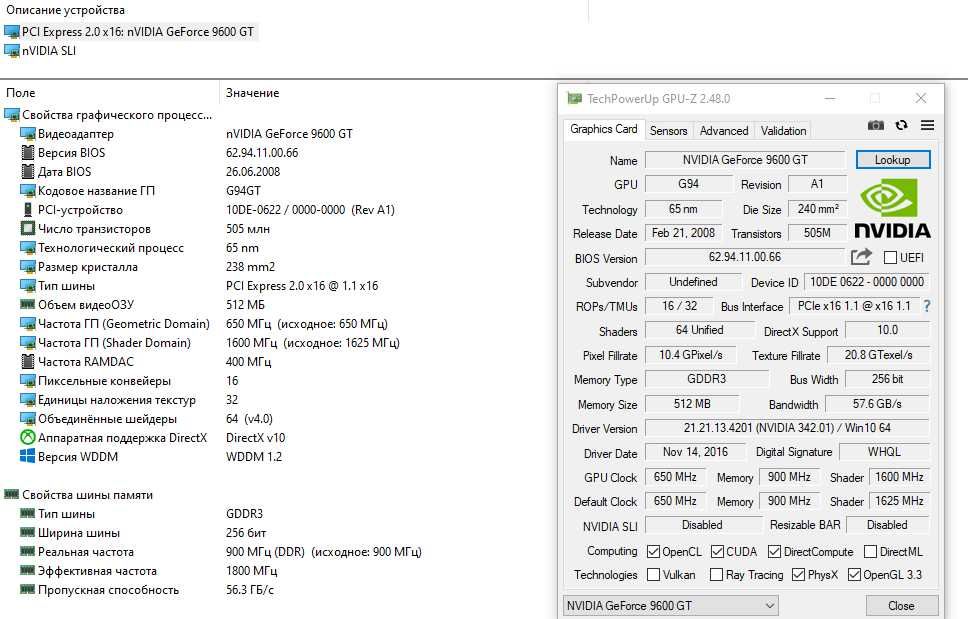Click value 56.3 ГБ/с
The height and width of the screenshot is (619, 968).
pyautogui.click(x=250, y=589)
